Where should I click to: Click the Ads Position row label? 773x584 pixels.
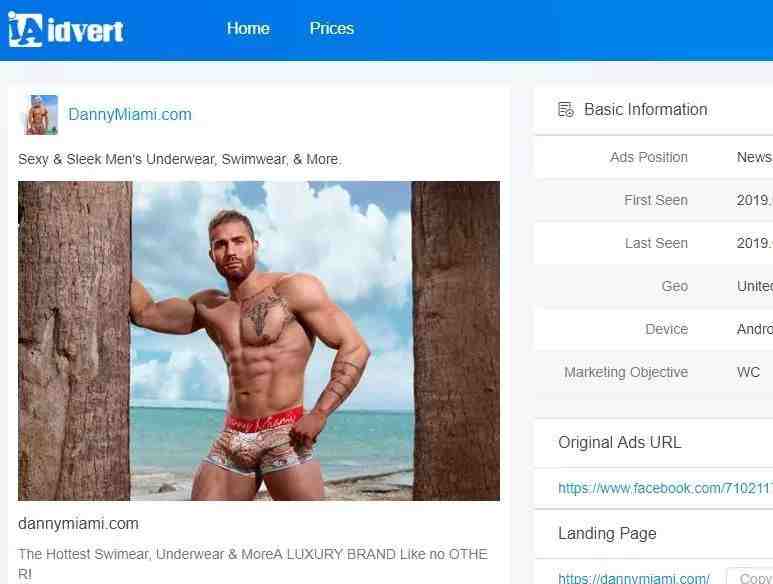pos(649,157)
